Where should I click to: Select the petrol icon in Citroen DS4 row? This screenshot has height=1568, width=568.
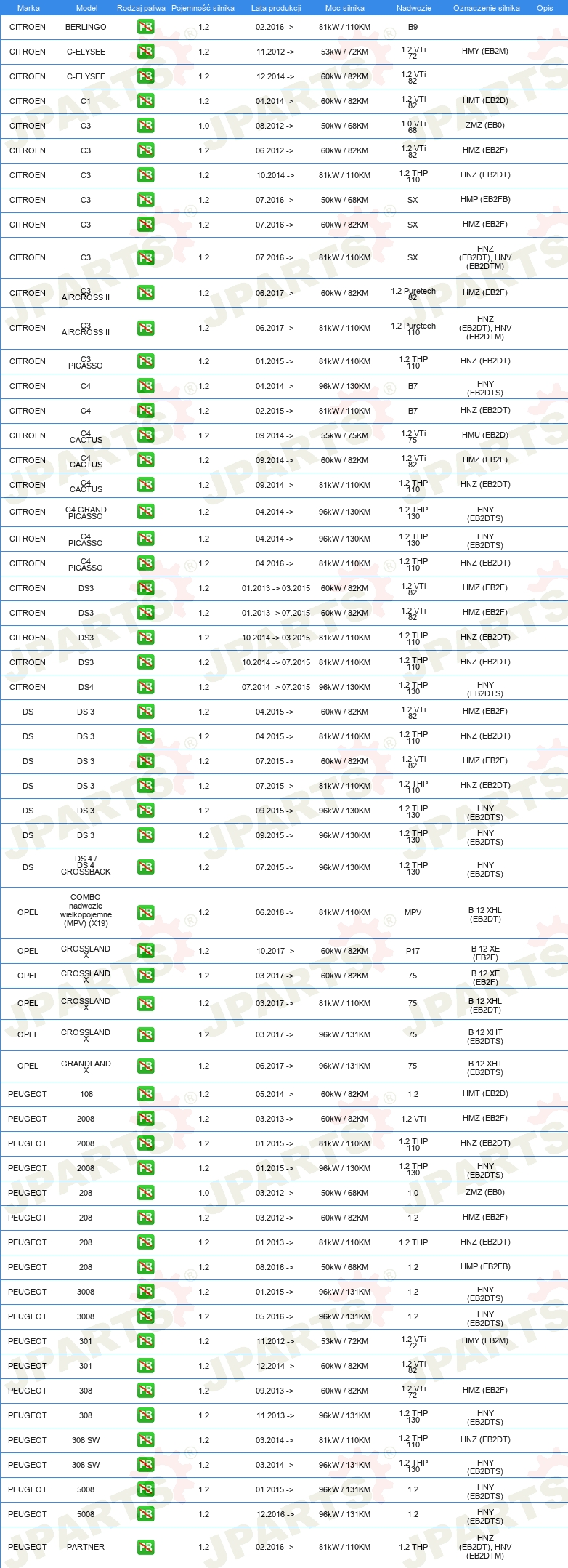pos(145,687)
